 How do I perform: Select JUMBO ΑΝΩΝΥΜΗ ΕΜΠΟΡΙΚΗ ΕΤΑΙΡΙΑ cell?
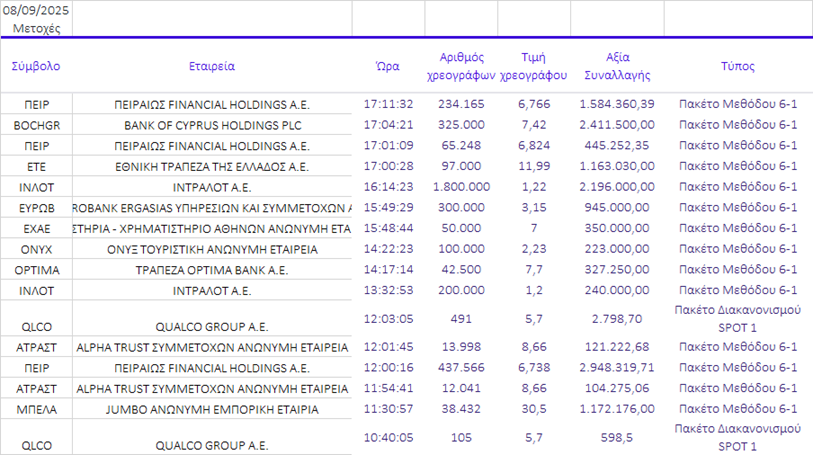(x=212, y=410)
